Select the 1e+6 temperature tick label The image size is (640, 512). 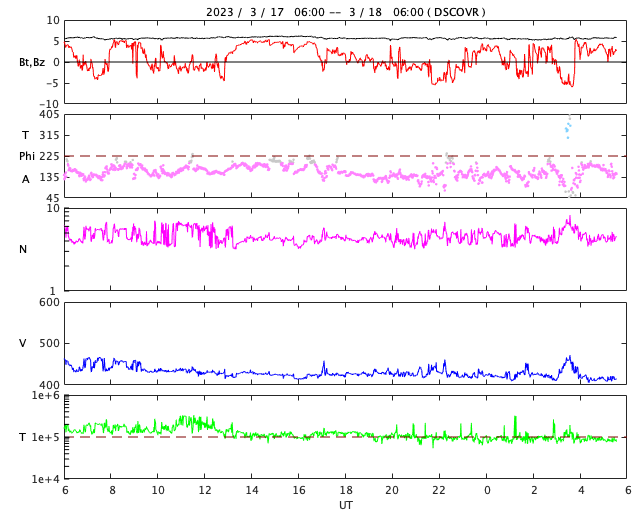[x=46, y=396]
